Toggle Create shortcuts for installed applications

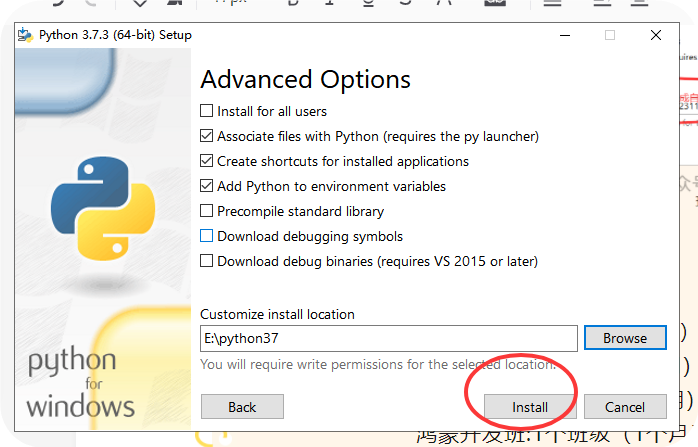[x=207, y=161]
